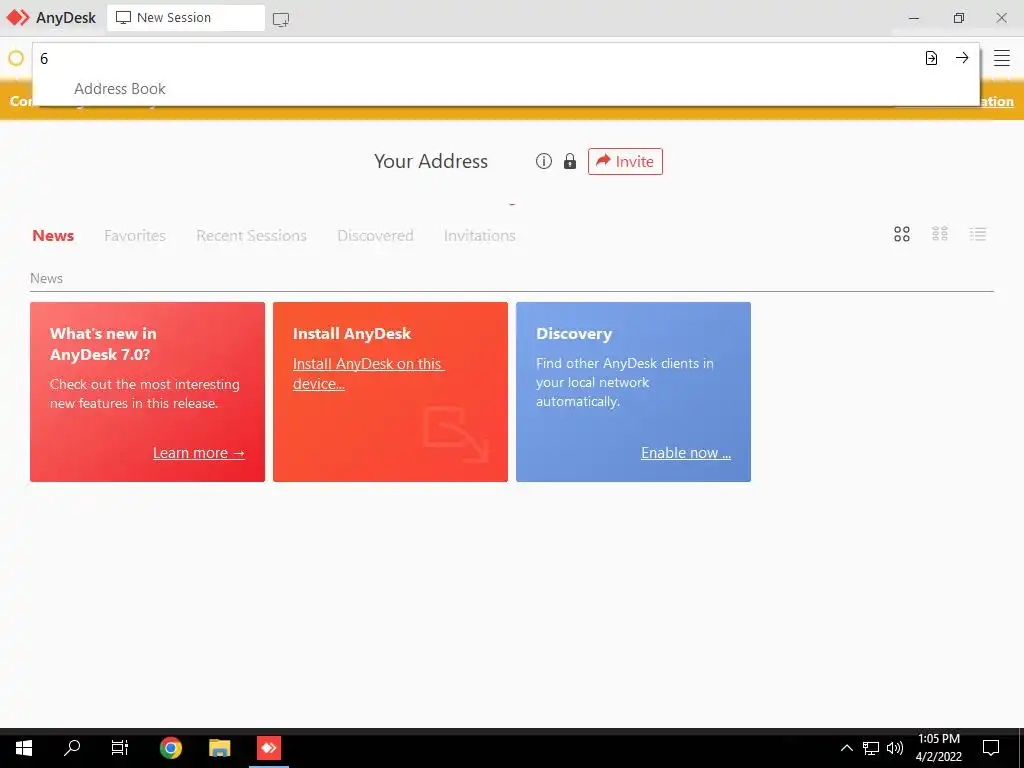Click the Discovery card title

tap(574, 334)
